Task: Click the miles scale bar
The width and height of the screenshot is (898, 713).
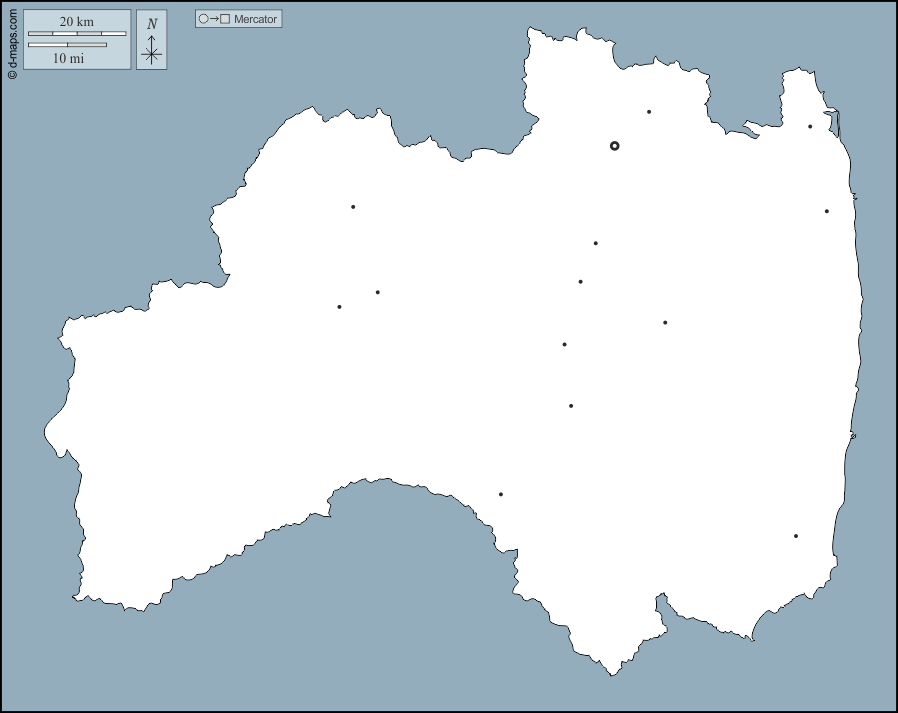Action: point(67,45)
